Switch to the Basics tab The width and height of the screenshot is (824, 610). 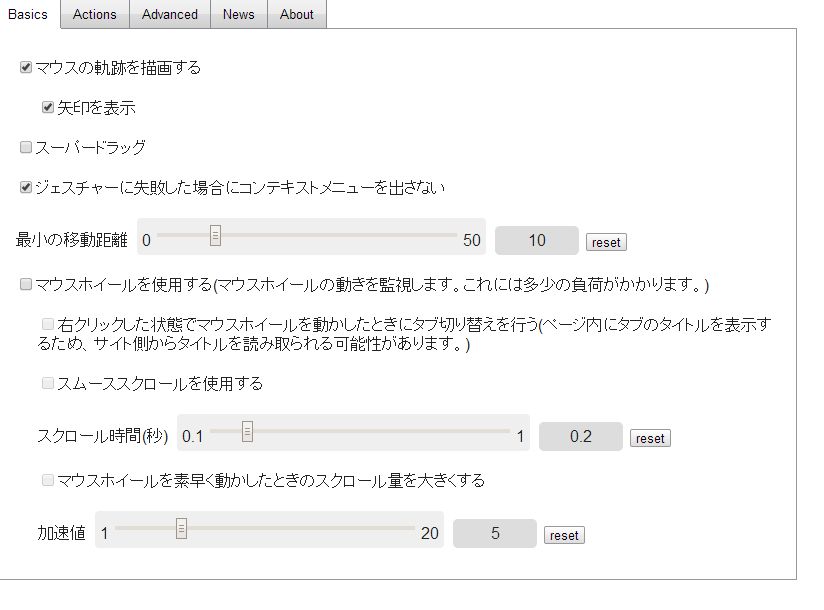click(x=29, y=14)
